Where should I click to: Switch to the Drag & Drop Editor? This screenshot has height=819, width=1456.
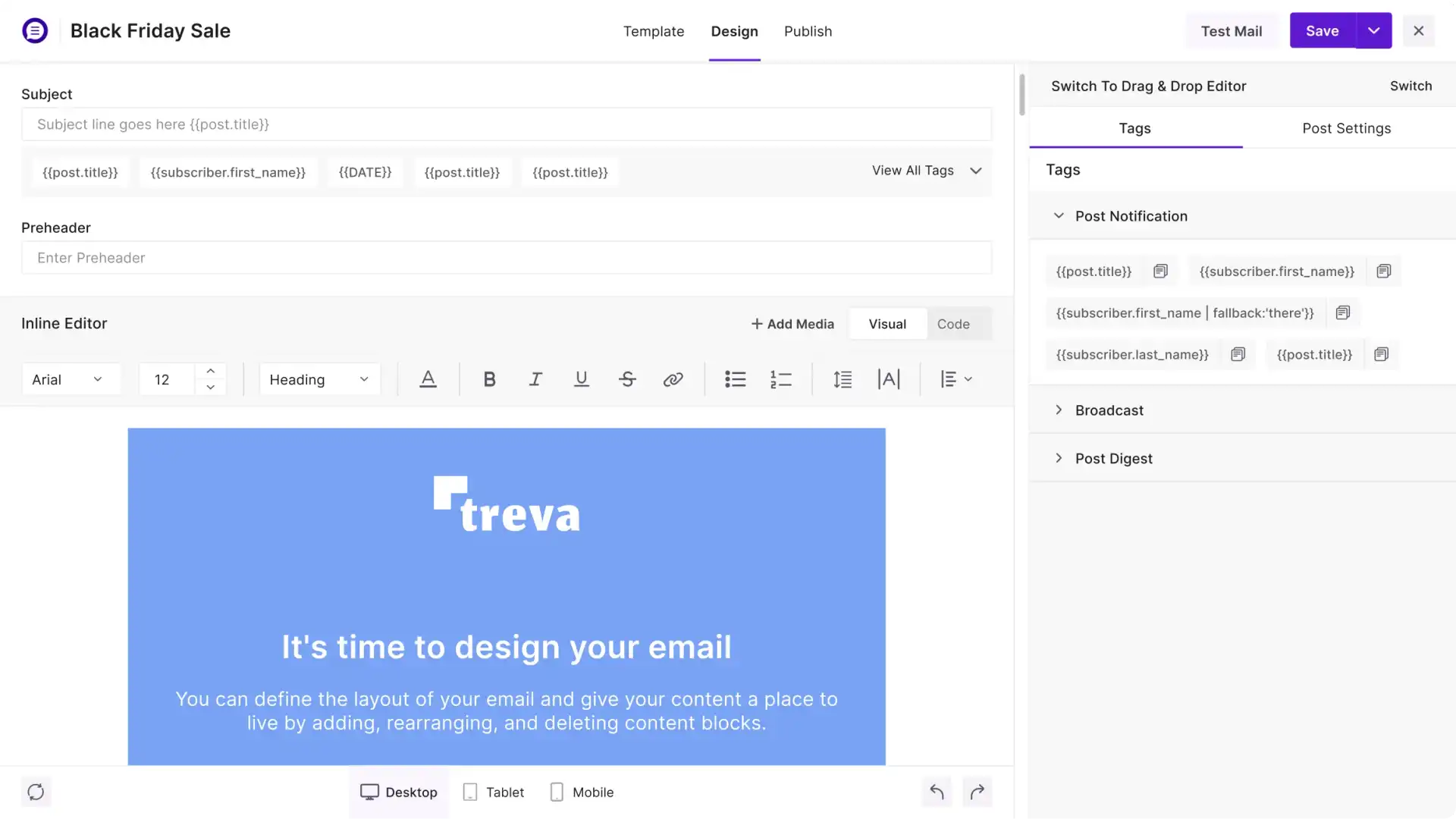1410,86
